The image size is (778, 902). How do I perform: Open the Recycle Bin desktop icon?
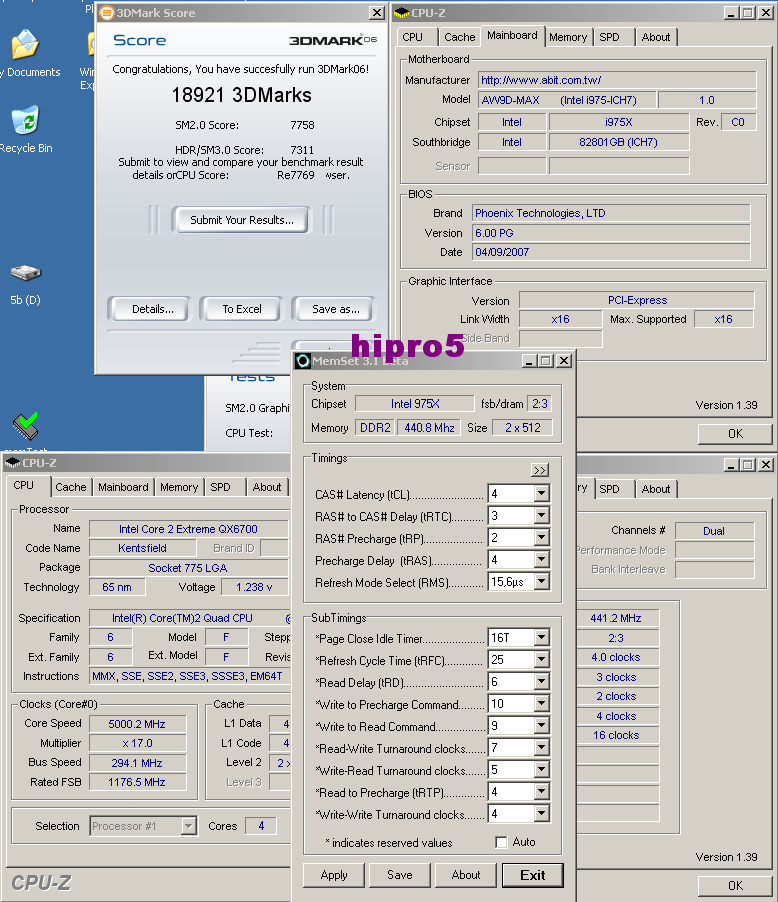click(25, 120)
